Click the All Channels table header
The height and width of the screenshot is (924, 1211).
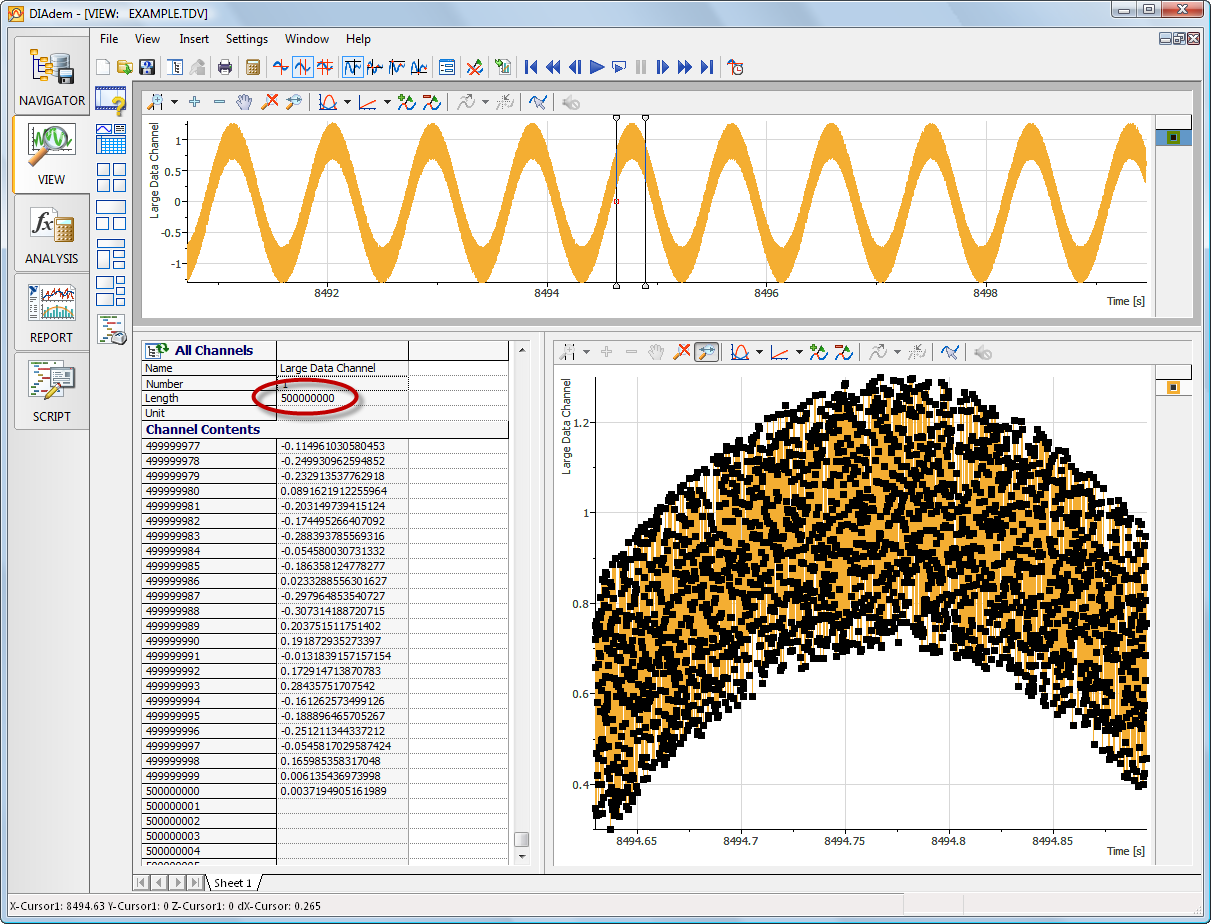tap(213, 350)
